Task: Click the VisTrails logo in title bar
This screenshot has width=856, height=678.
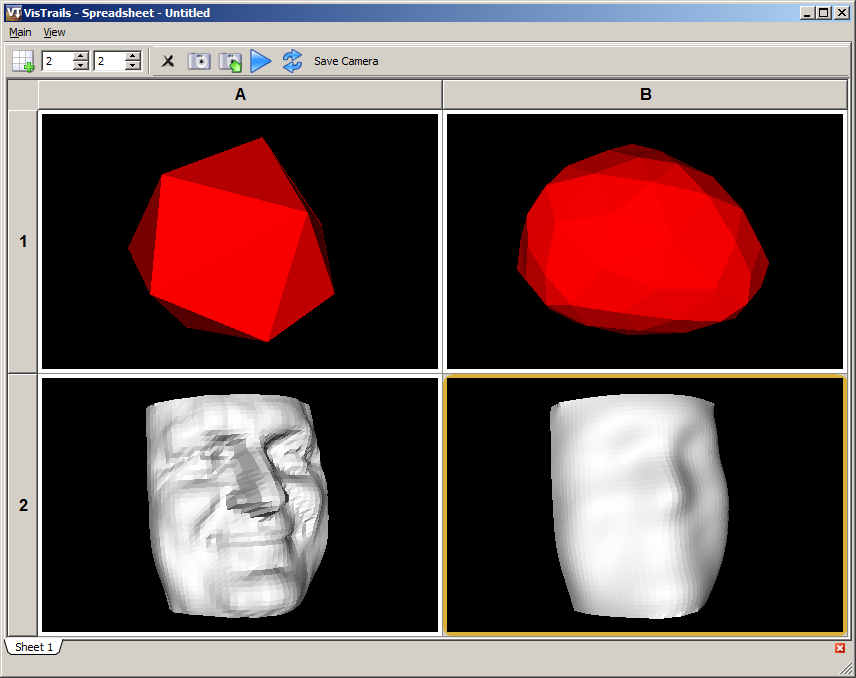Action: [x=12, y=13]
